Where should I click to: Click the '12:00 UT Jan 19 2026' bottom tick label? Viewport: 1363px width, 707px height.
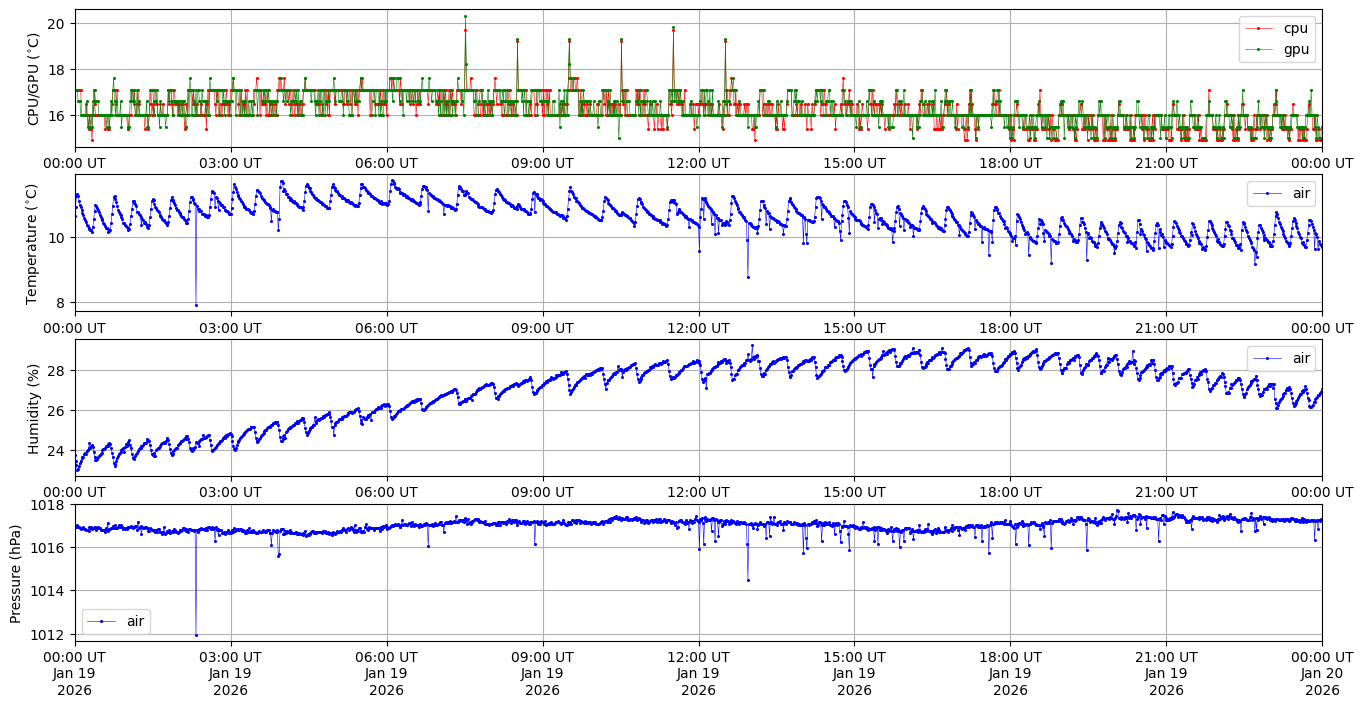tap(698, 674)
